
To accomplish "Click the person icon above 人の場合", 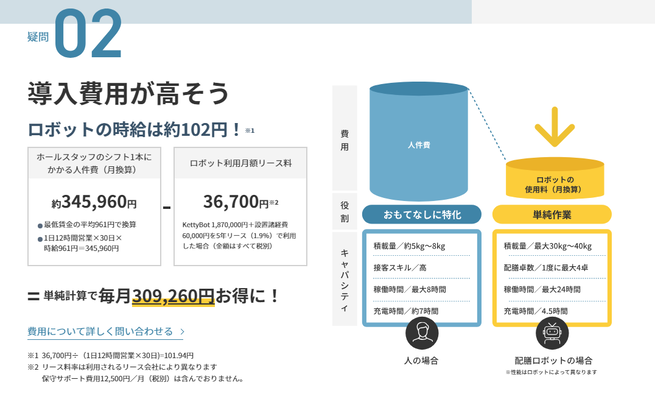I will 421,333.
